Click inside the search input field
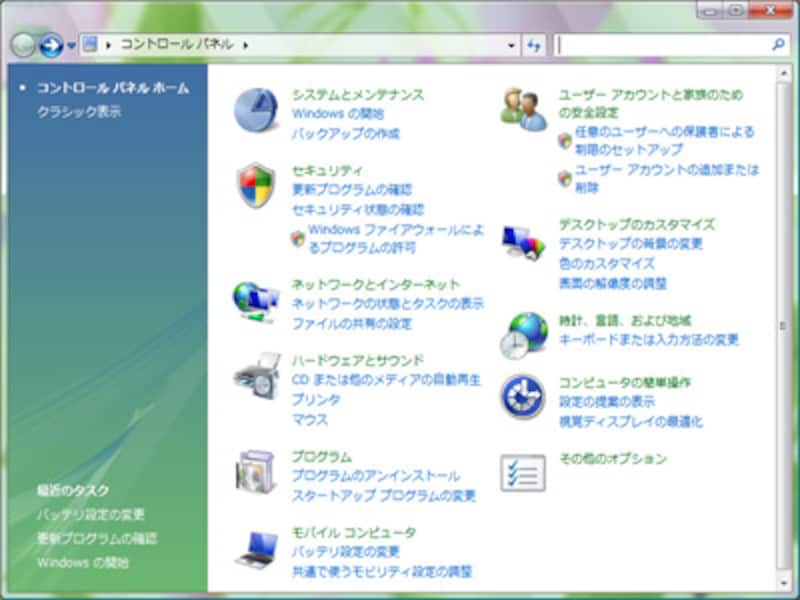This screenshot has height=600, width=800. click(660, 45)
